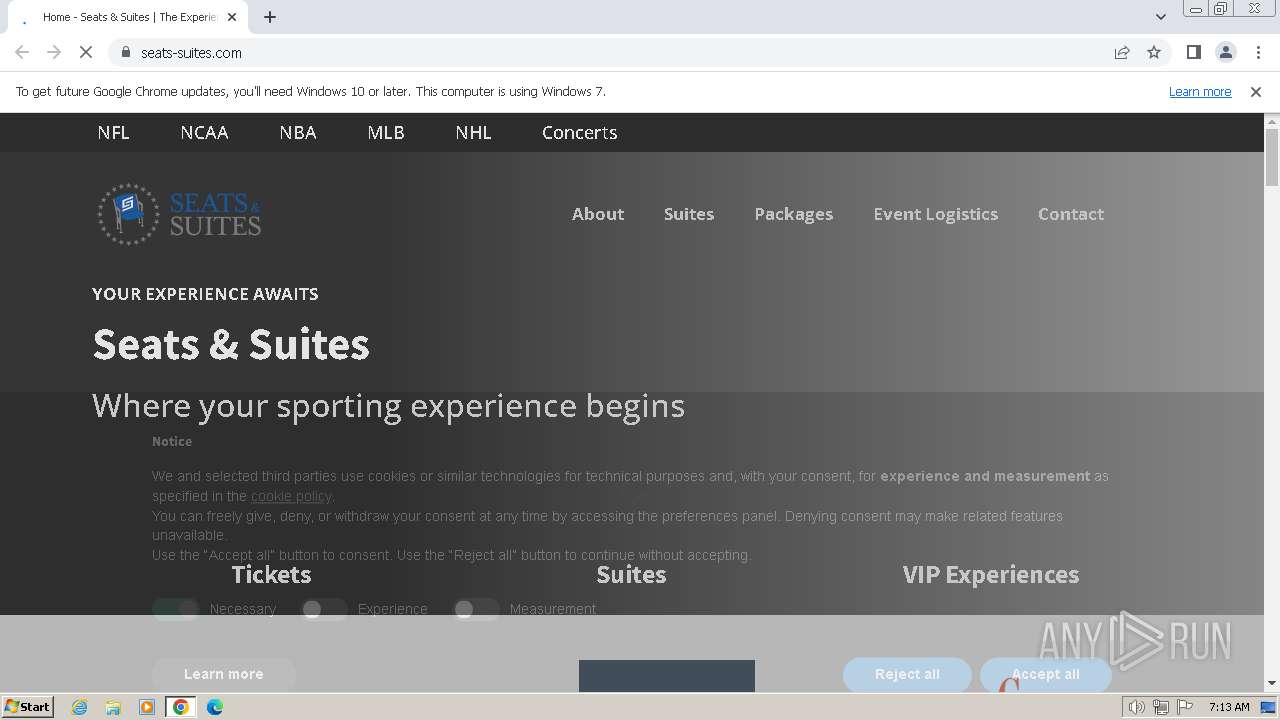Screen dimensions: 1280x720
Task: Go to the About page
Action: (x=598, y=214)
